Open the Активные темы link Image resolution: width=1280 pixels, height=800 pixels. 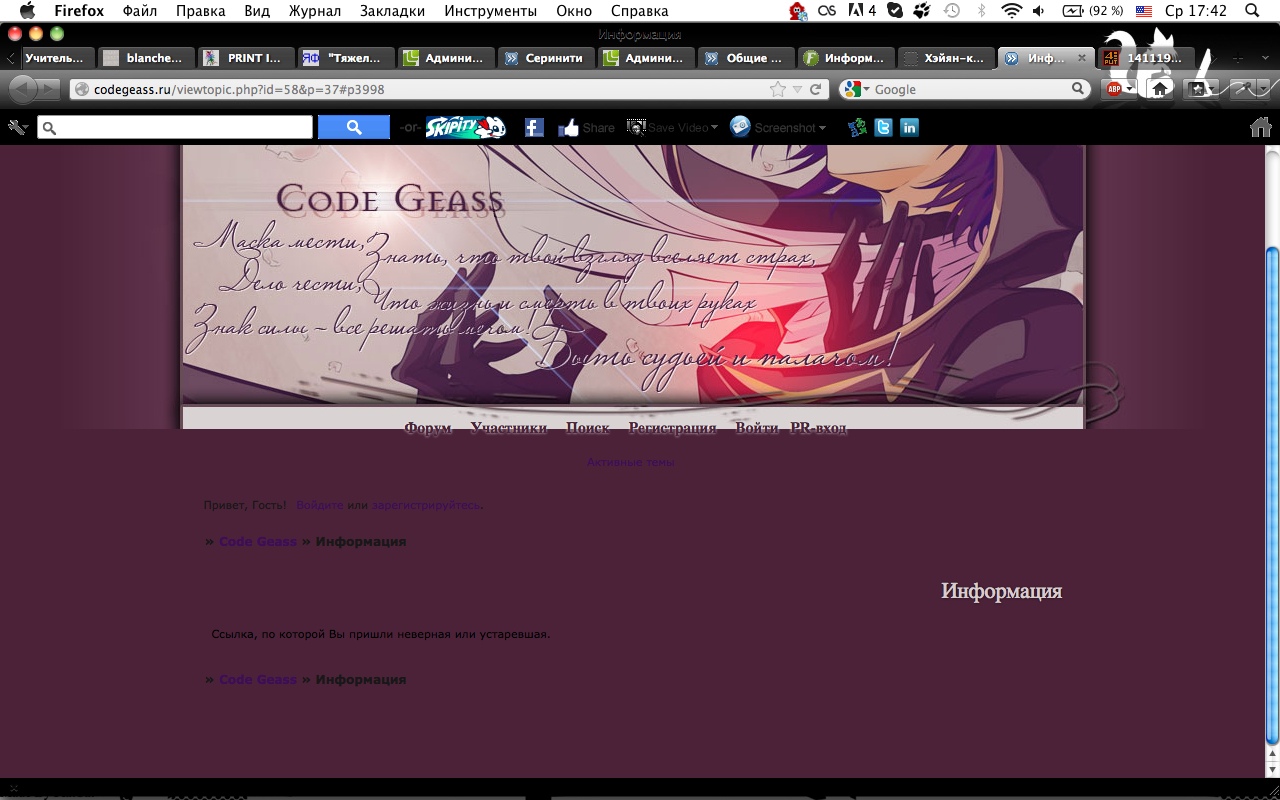[x=630, y=462]
